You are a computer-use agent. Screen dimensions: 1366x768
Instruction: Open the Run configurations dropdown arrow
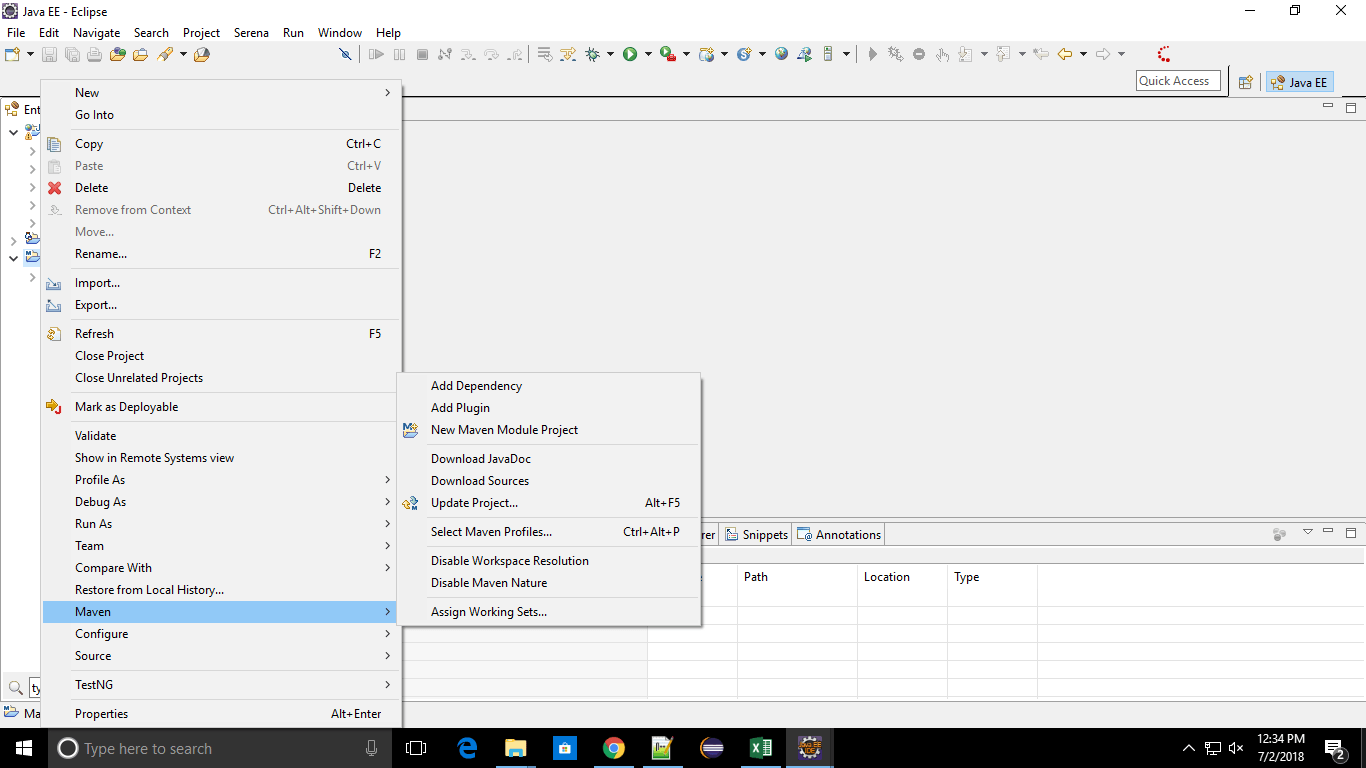(648, 54)
